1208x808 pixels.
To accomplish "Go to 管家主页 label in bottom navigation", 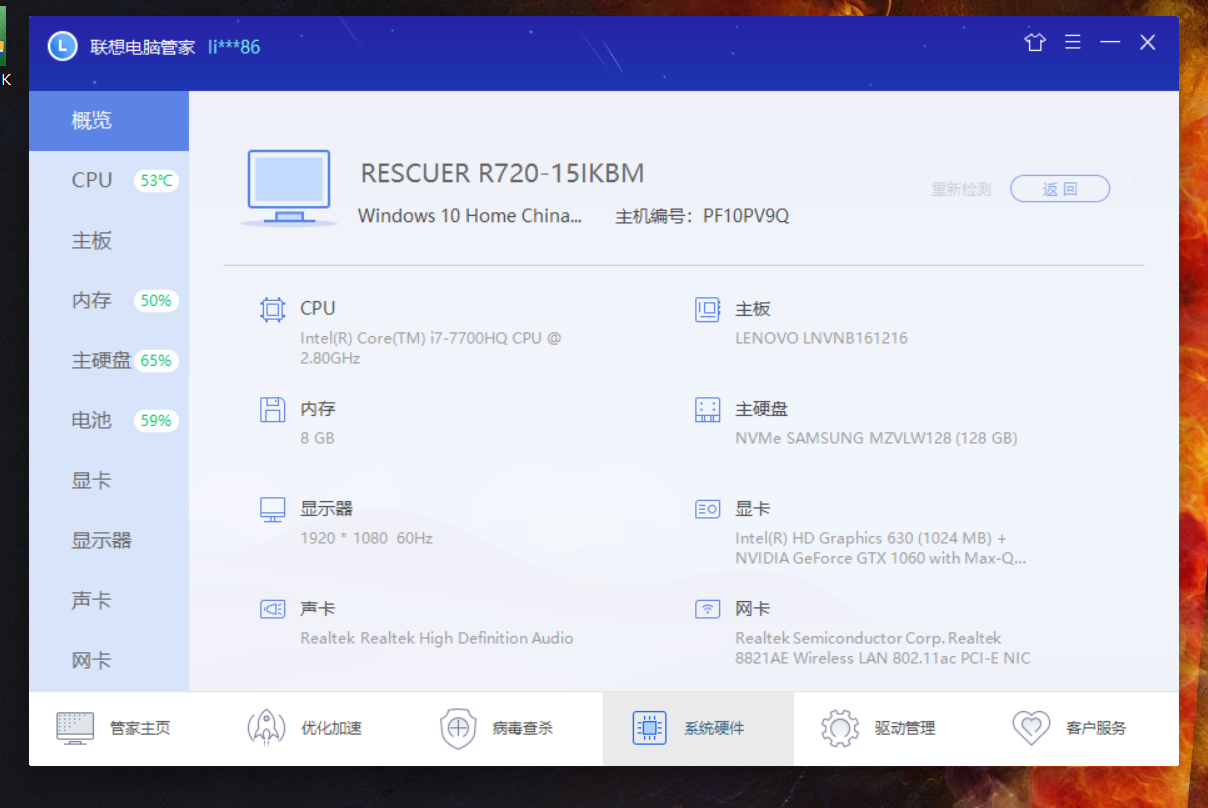I will pos(140,728).
